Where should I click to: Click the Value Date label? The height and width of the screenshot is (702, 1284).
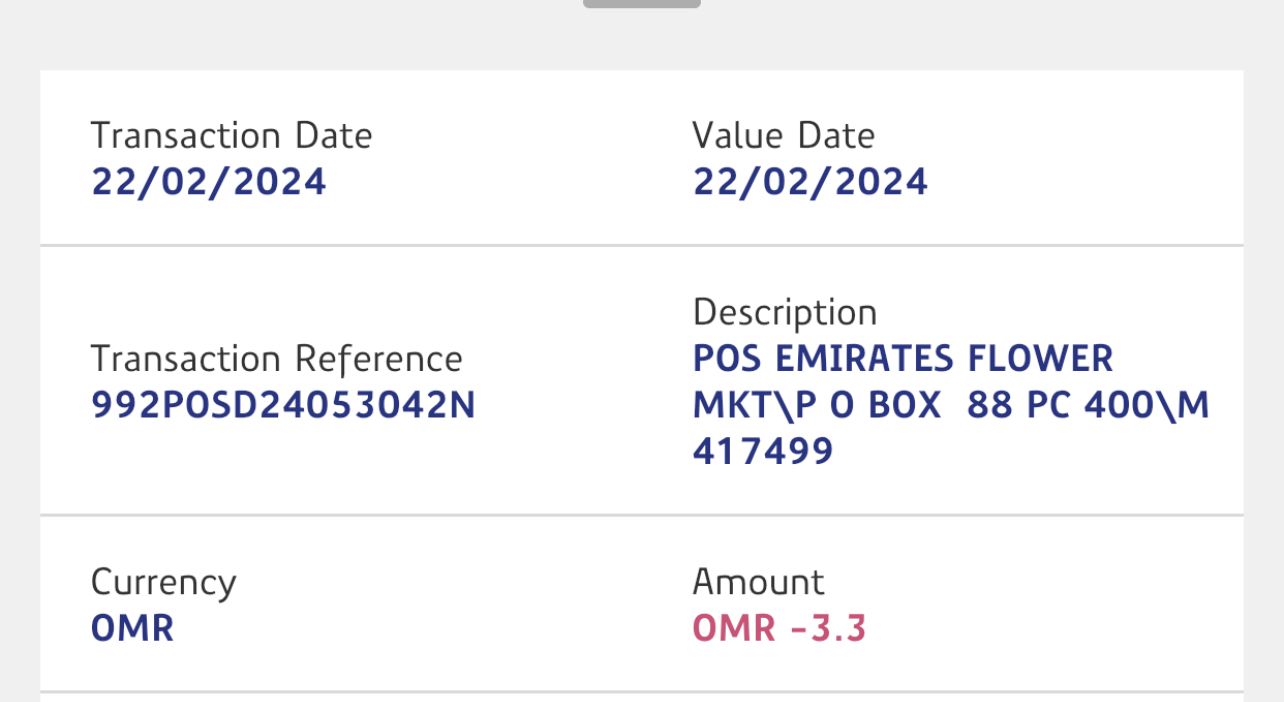coord(783,136)
